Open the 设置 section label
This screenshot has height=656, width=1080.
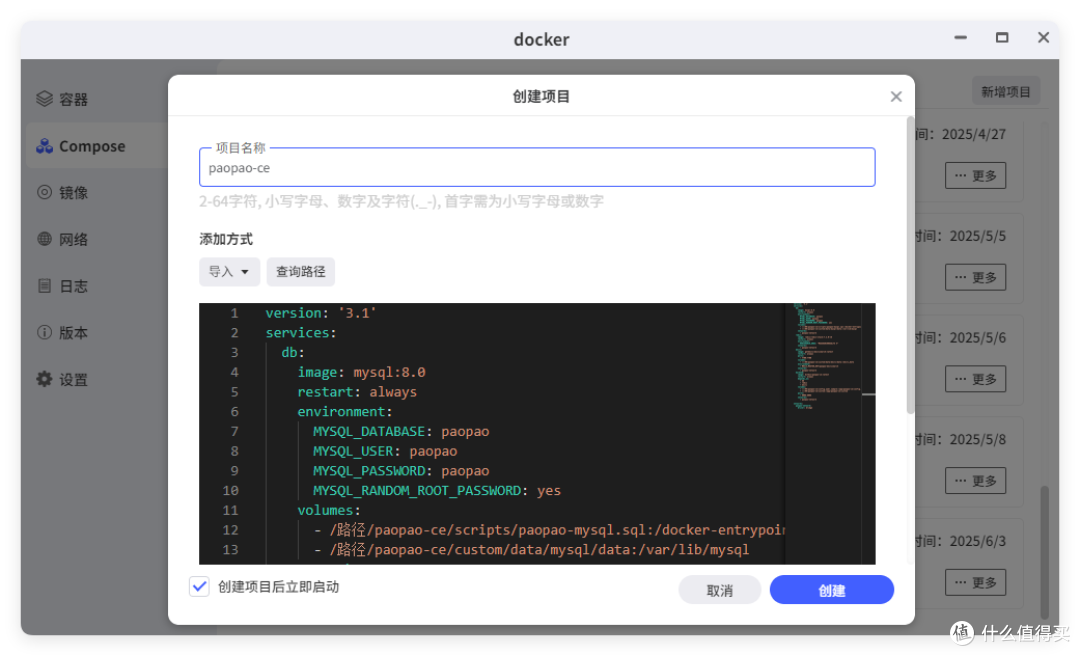coord(73,380)
